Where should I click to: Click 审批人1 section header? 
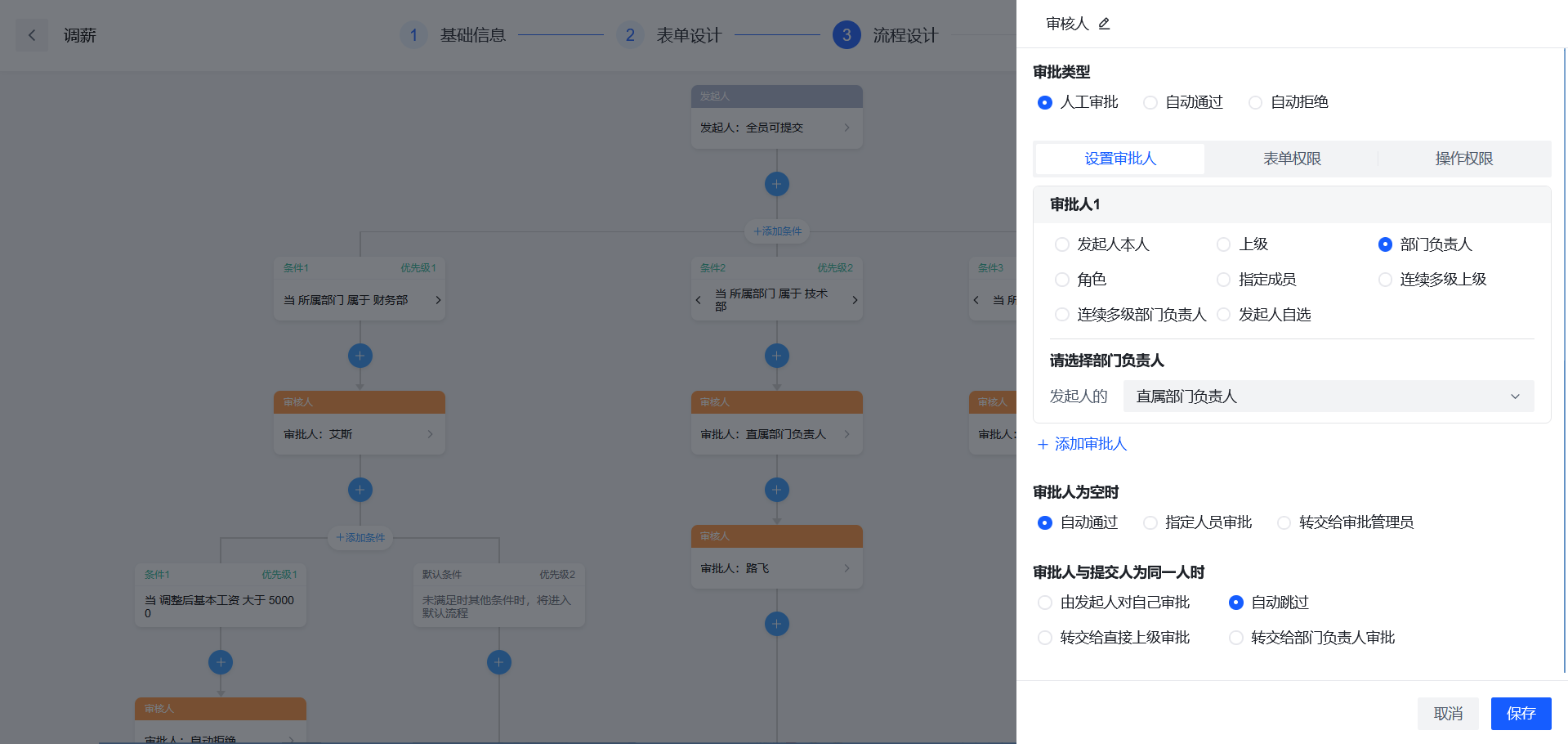(x=1292, y=204)
